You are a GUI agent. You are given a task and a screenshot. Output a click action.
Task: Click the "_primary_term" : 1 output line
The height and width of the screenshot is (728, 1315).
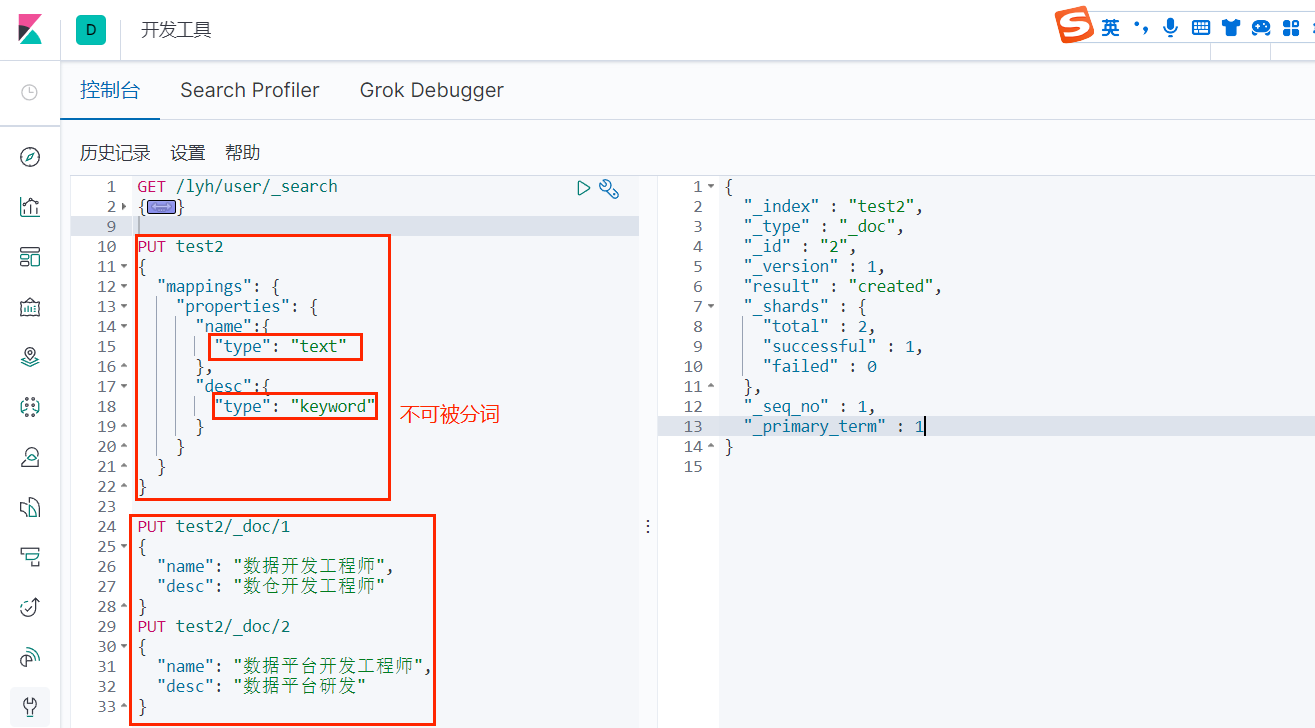pos(834,426)
